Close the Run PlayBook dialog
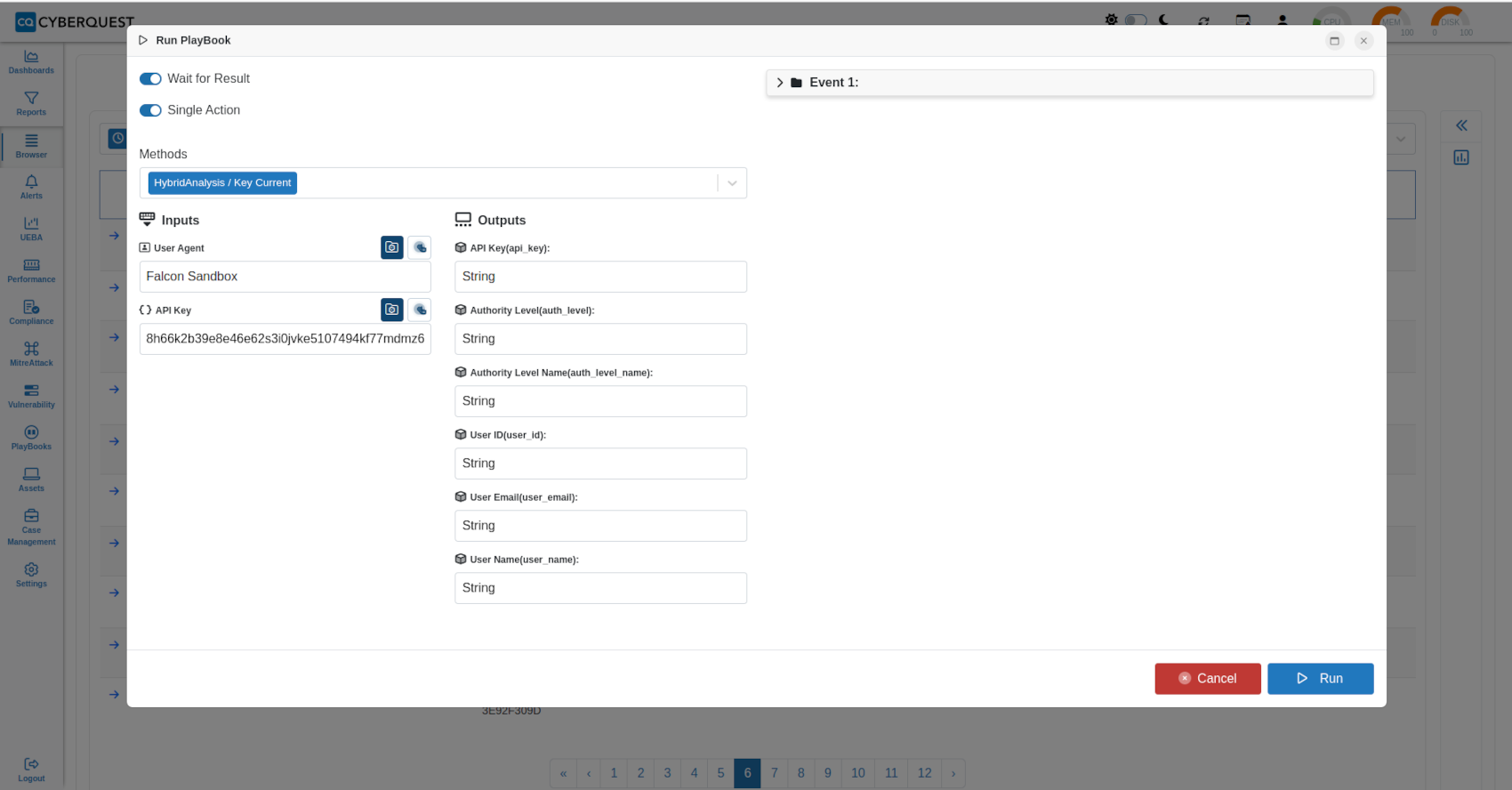The width and height of the screenshot is (1512, 790). (x=1363, y=41)
